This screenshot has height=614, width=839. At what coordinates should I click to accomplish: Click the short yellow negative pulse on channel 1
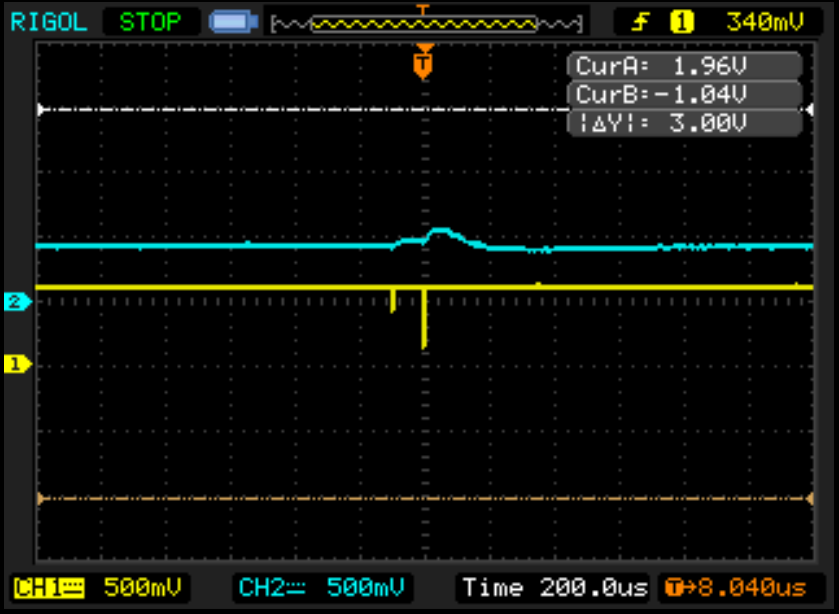click(x=393, y=300)
